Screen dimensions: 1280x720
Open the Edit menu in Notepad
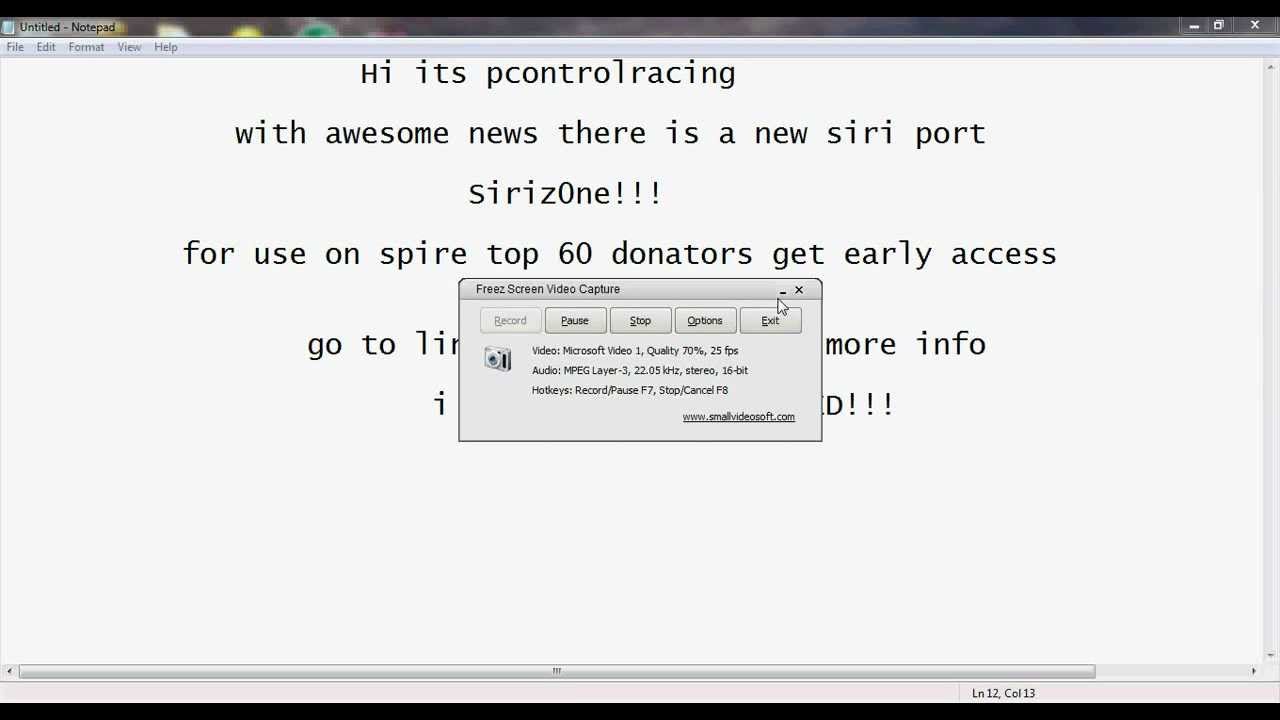tap(46, 47)
